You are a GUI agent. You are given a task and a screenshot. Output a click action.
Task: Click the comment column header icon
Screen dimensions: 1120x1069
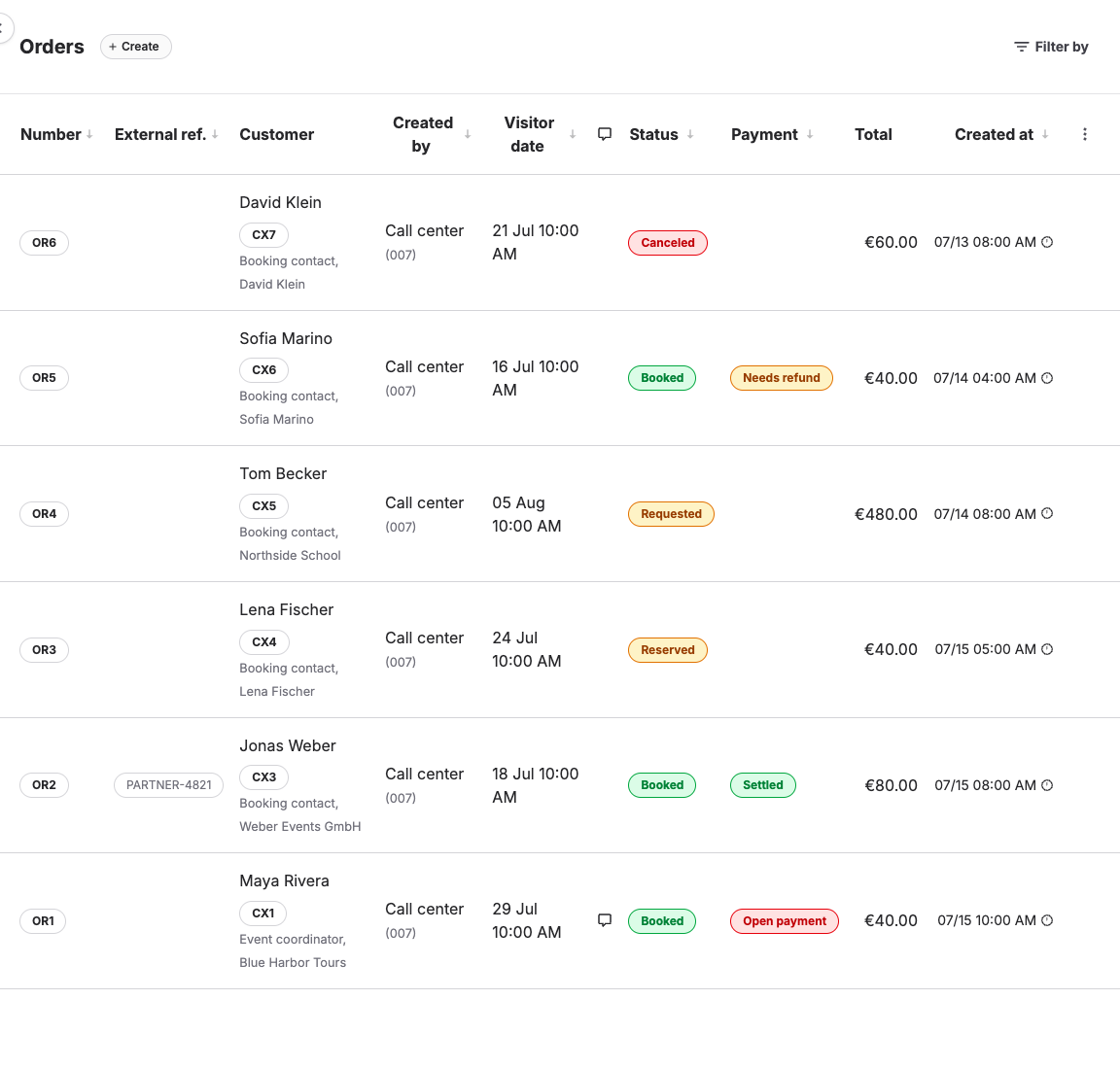coord(605,134)
